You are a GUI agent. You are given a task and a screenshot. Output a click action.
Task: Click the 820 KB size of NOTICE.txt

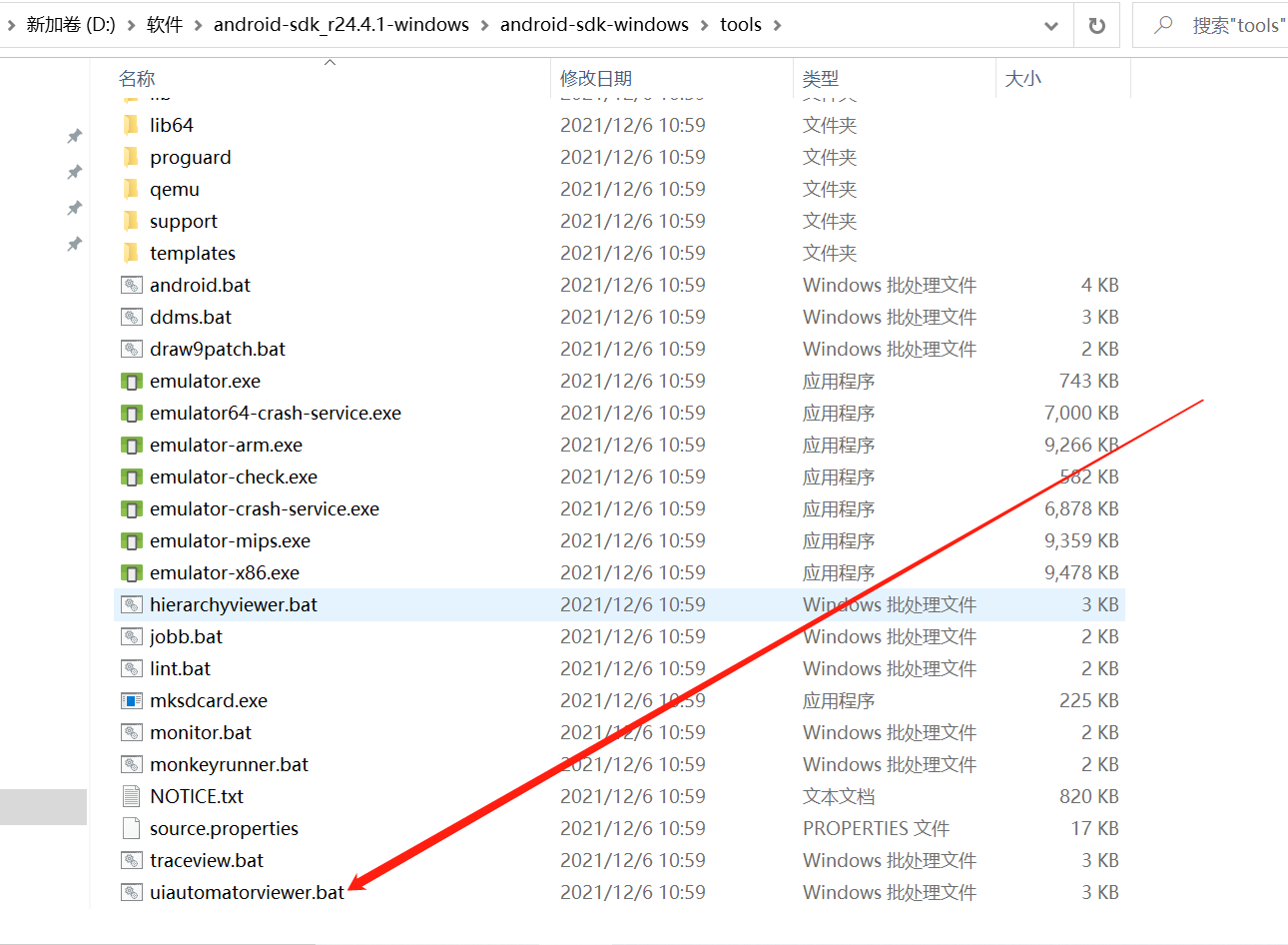(1089, 796)
